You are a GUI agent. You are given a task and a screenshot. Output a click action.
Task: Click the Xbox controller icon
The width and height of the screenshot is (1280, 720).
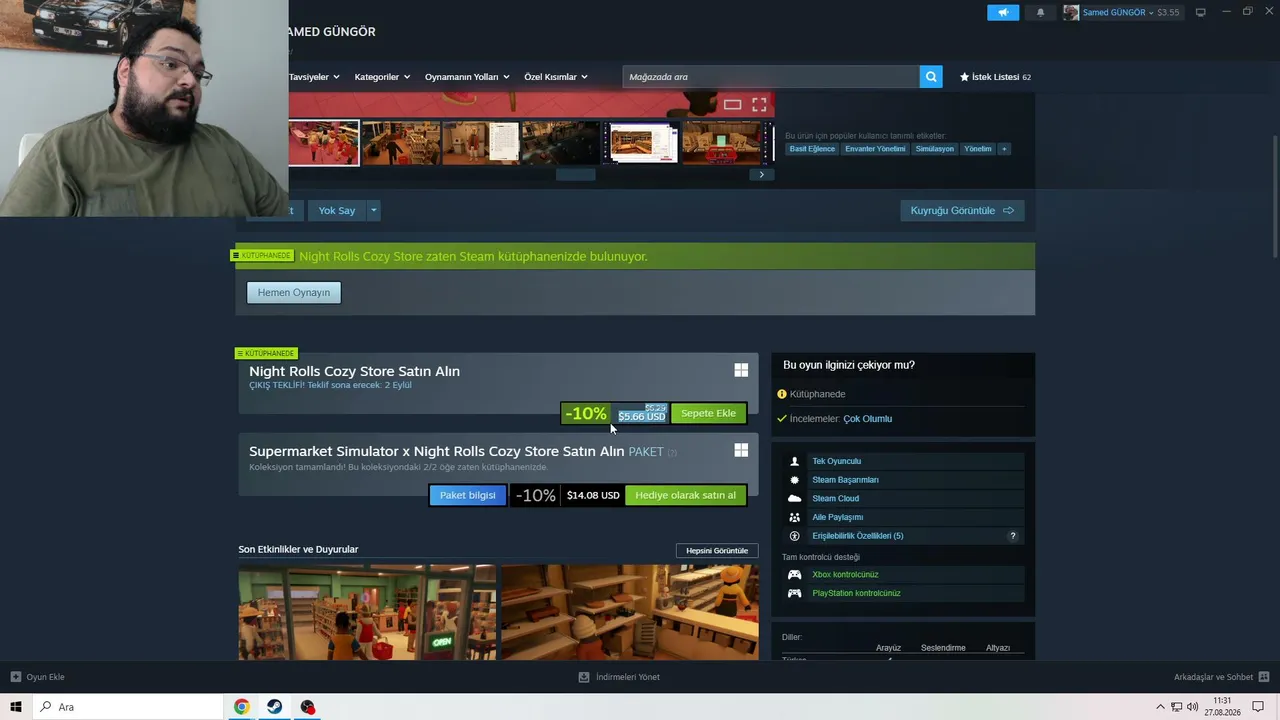pos(795,574)
